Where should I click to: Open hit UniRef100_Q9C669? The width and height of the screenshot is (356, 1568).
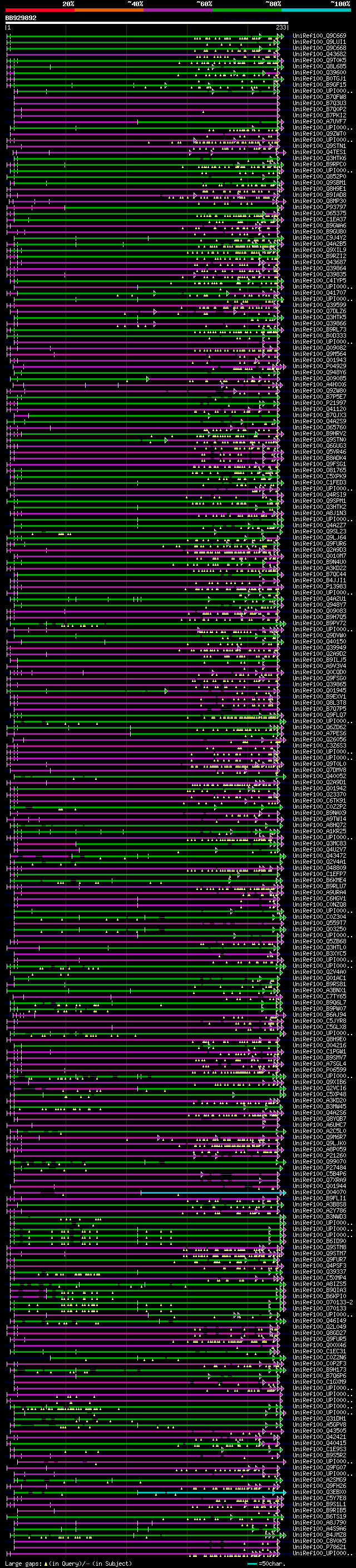click(319, 36)
